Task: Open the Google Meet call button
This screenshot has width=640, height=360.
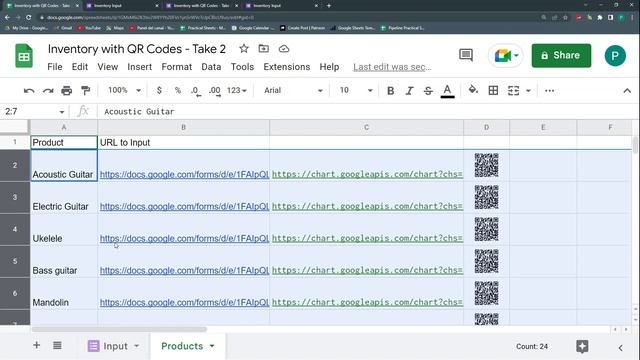Action: click(x=506, y=56)
